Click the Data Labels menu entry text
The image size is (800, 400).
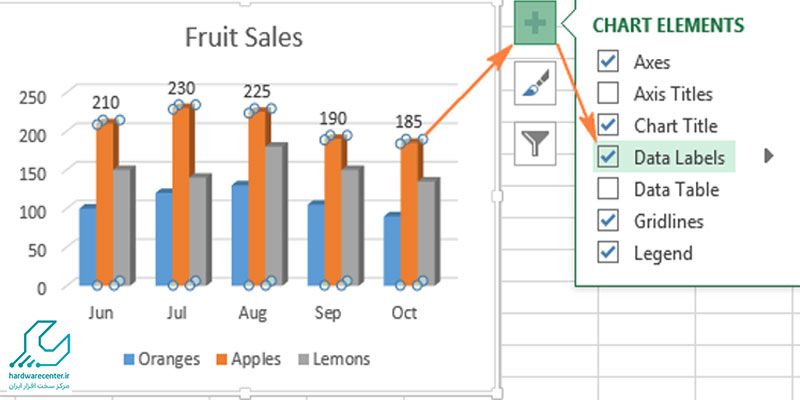679,157
